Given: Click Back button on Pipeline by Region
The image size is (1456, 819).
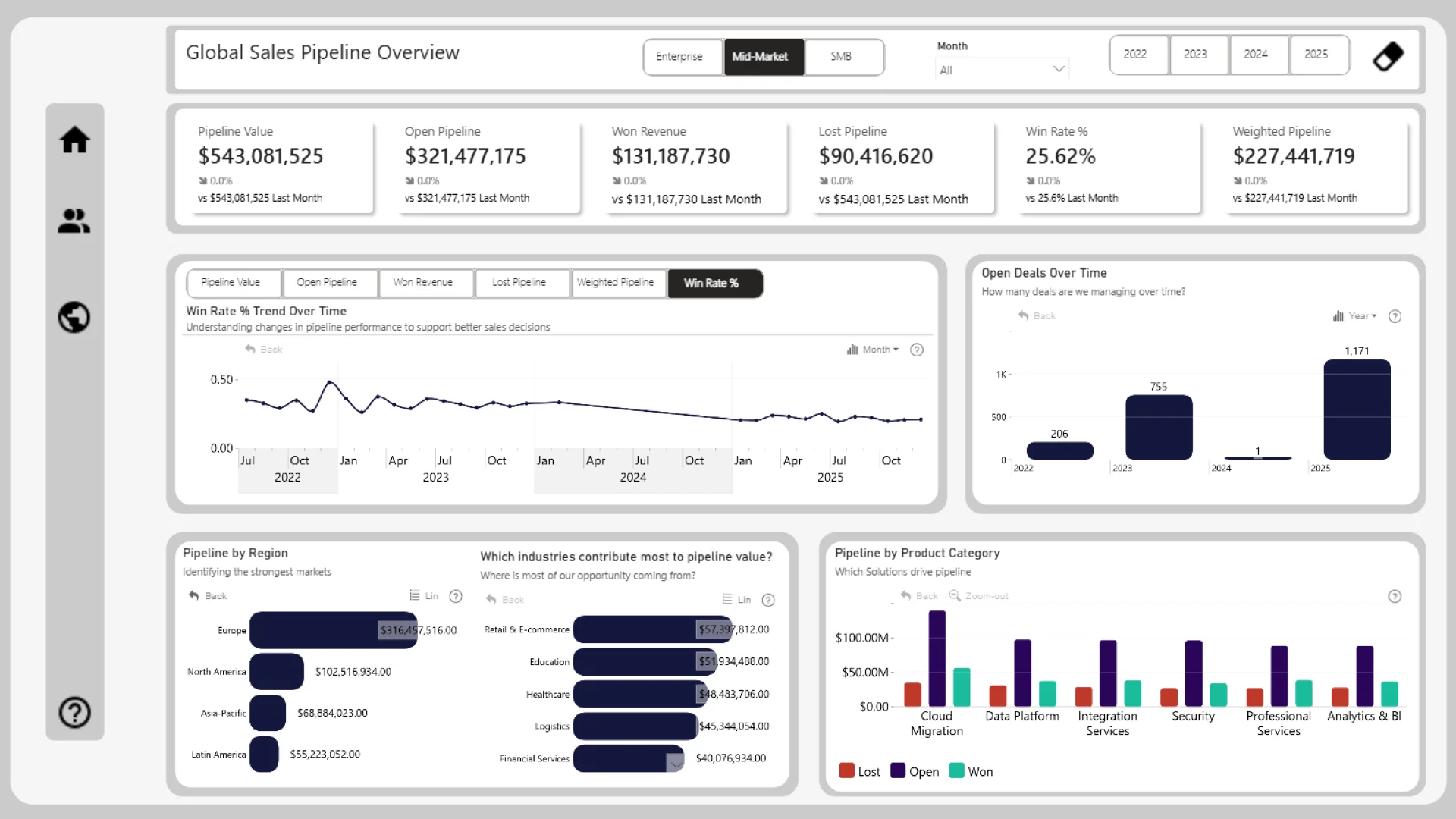Looking at the screenshot, I should [x=207, y=596].
